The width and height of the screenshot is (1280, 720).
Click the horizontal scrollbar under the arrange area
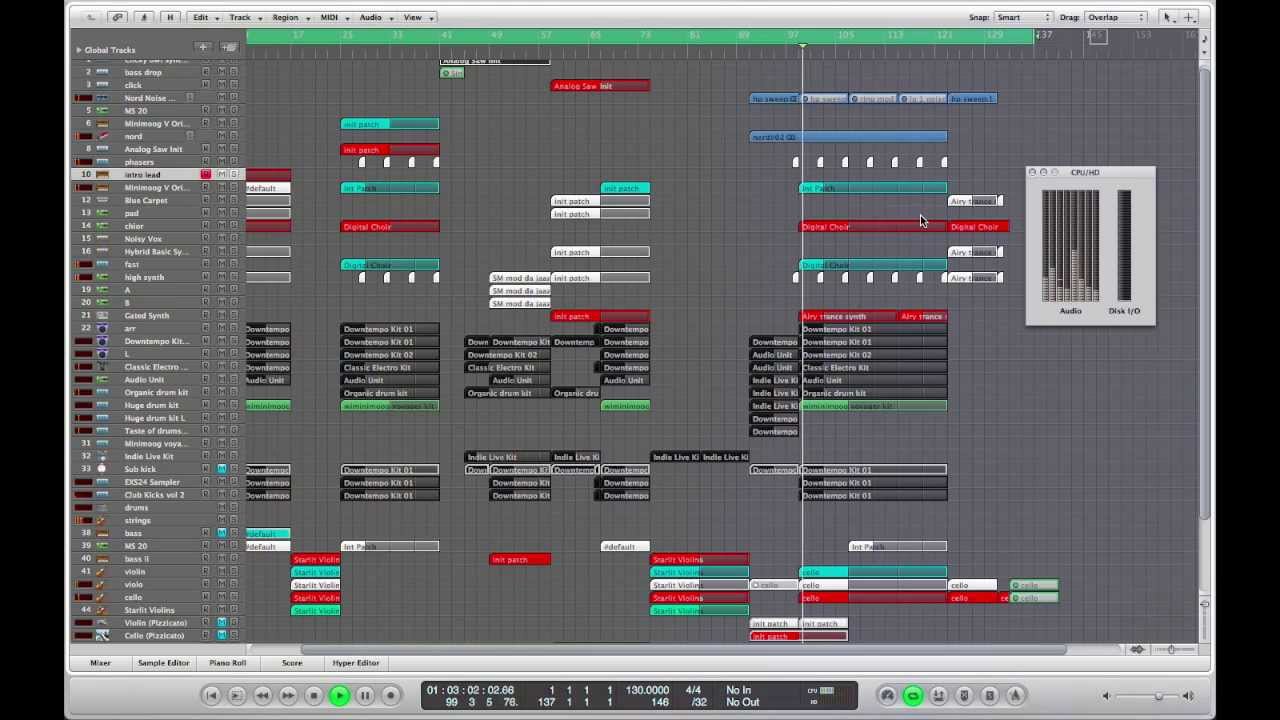(x=685, y=649)
